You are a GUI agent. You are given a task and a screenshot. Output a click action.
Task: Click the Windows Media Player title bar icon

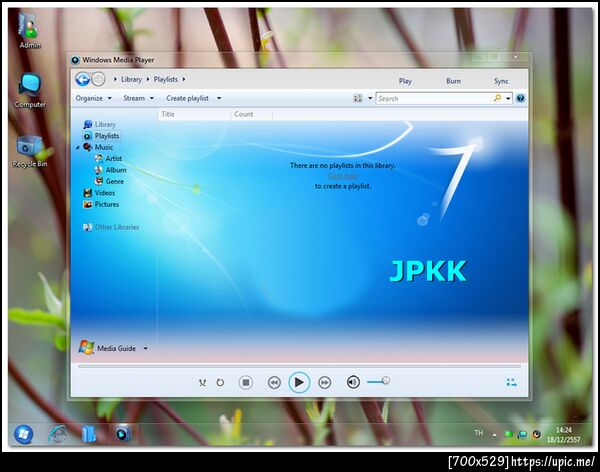coord(75,60)
